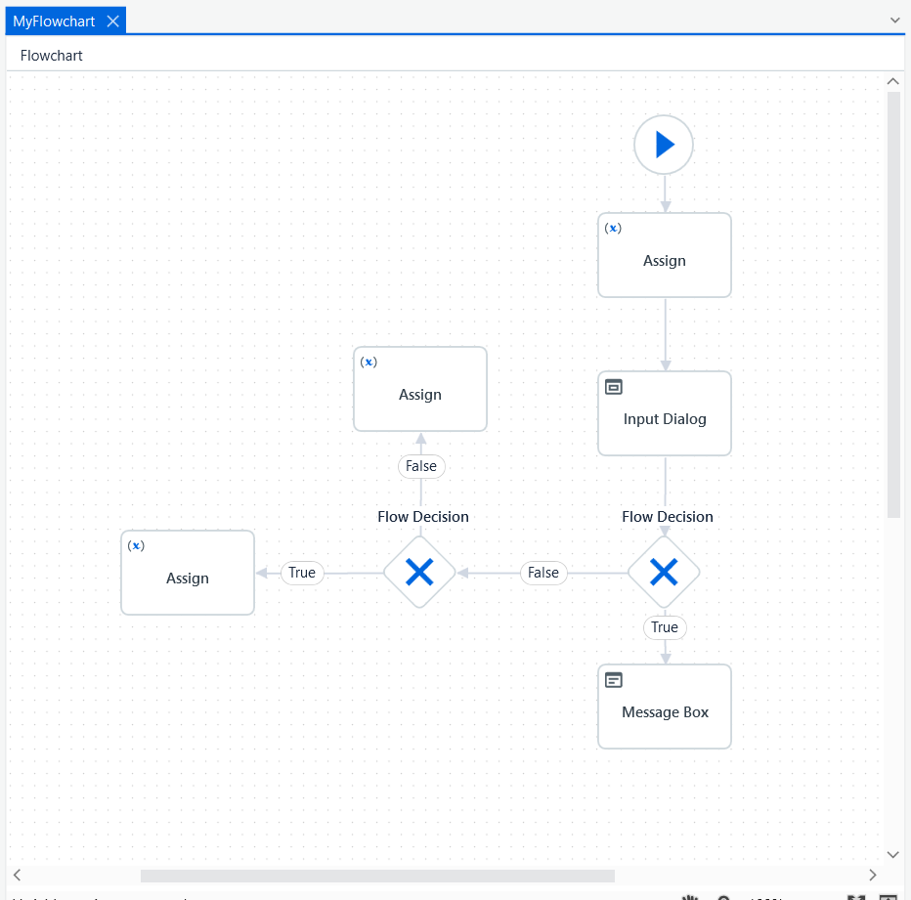Click the Start node play icon
The width and height of the screenshot is (911, 900).
pos(663,145)
